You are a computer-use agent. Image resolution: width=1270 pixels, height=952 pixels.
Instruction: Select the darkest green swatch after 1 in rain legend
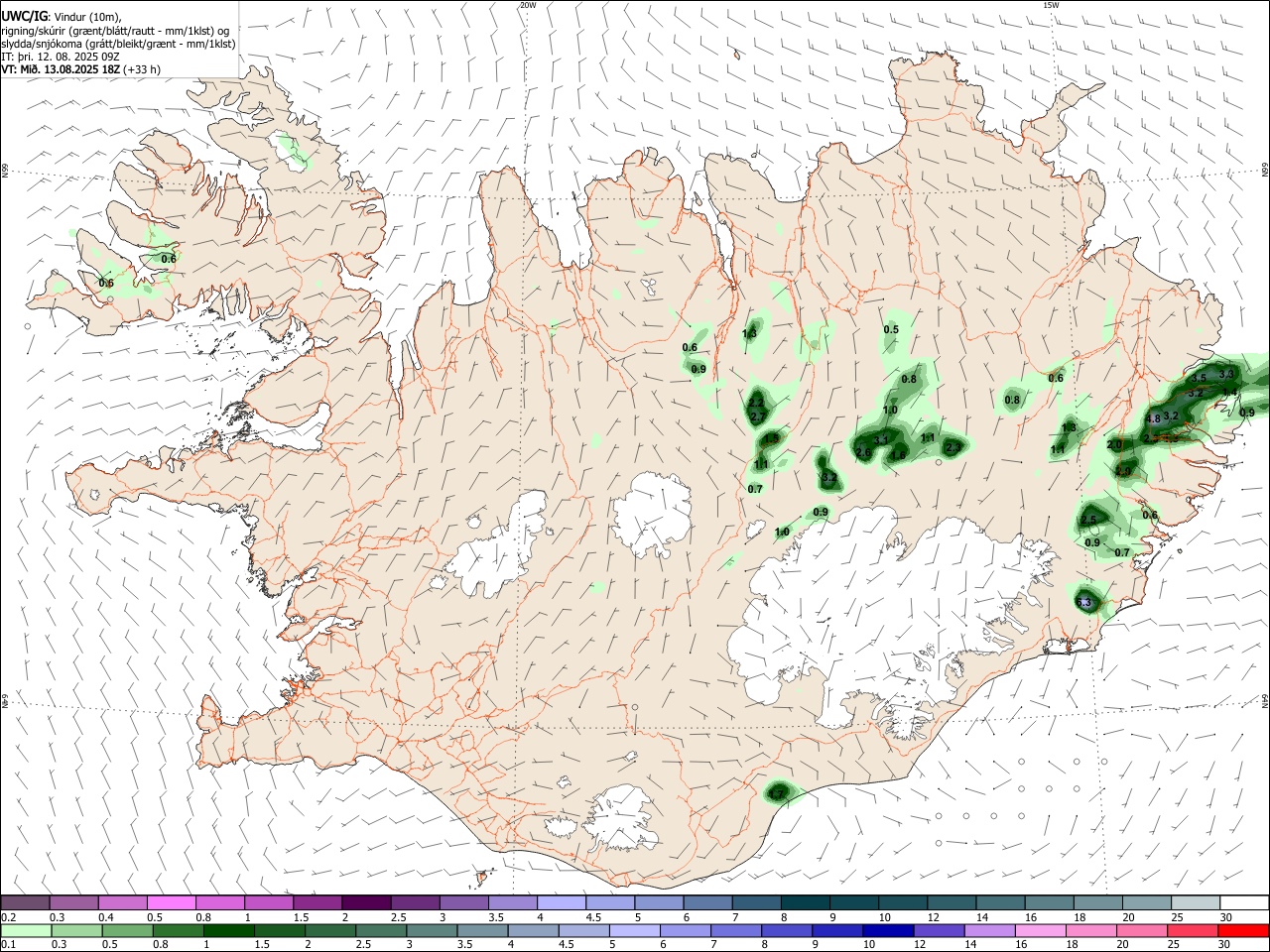228,930
